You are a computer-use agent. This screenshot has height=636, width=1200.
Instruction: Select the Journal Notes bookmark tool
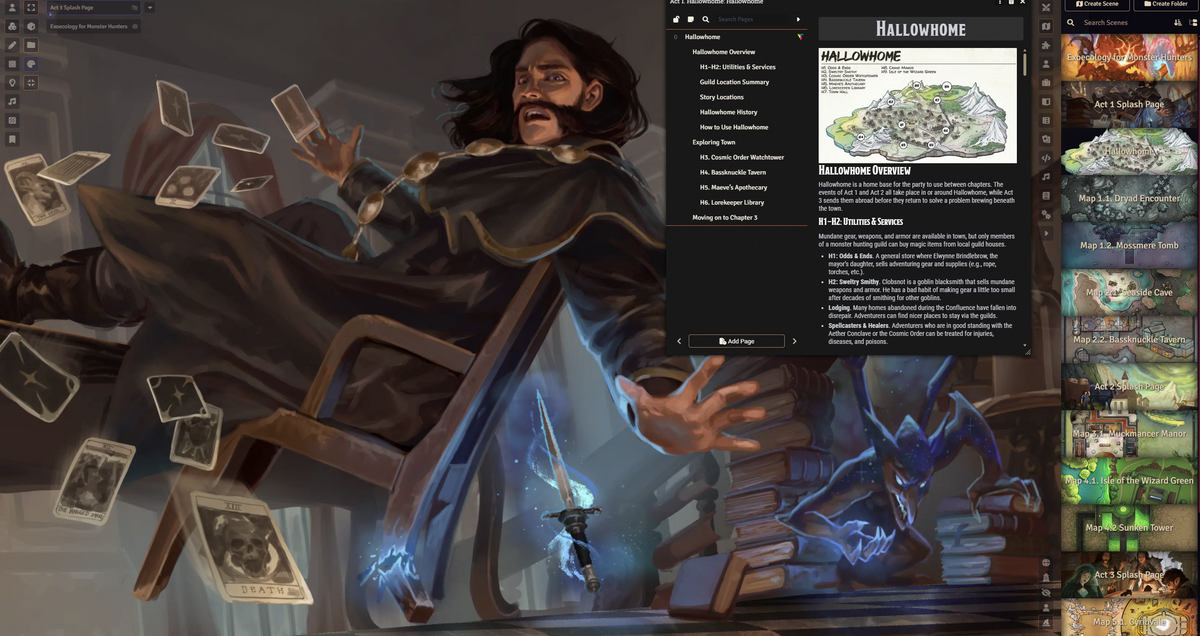tap(12, 139)
